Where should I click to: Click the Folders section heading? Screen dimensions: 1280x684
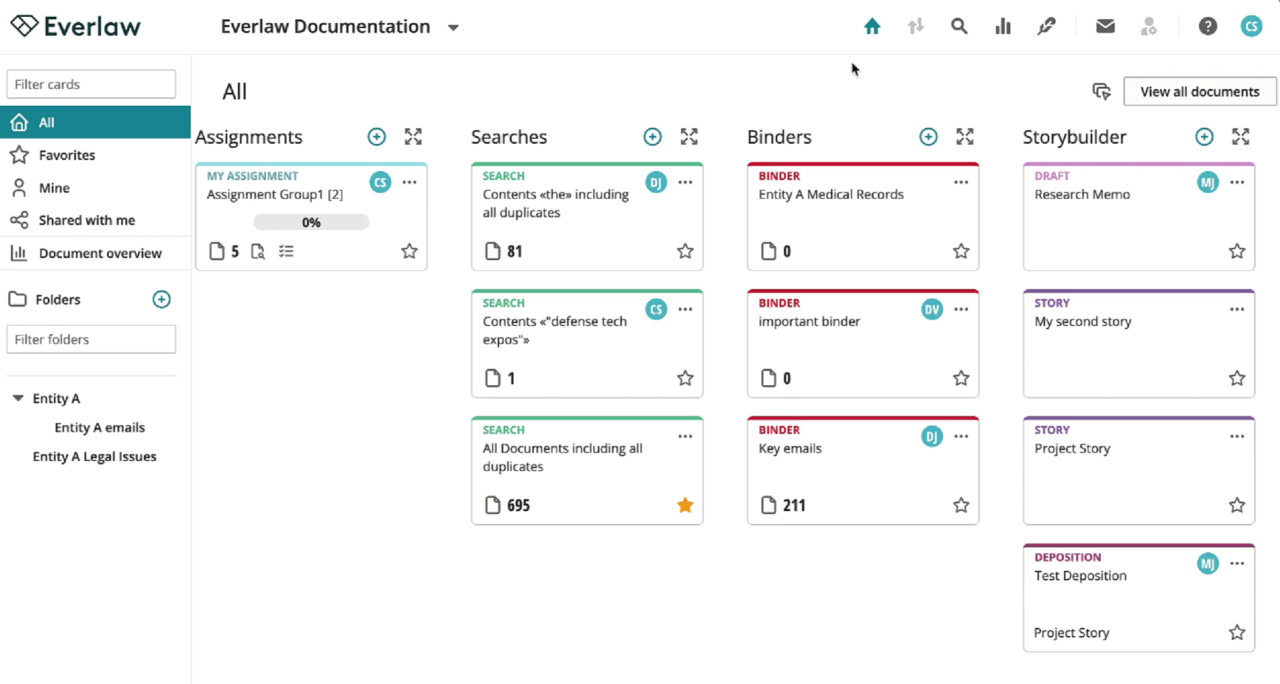(58, 299)
